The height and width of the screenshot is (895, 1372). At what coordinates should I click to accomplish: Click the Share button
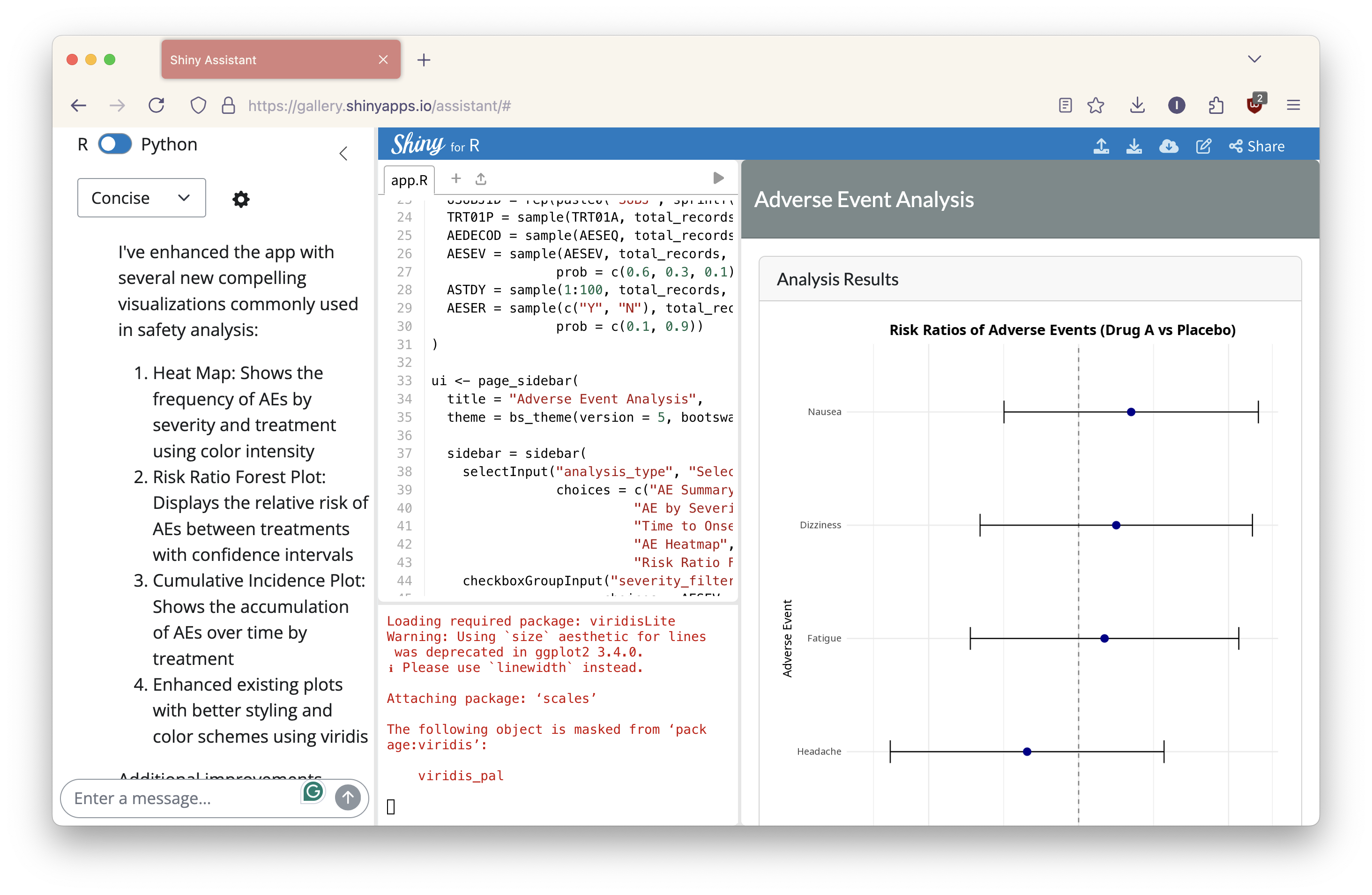[x=1257, y=146]
